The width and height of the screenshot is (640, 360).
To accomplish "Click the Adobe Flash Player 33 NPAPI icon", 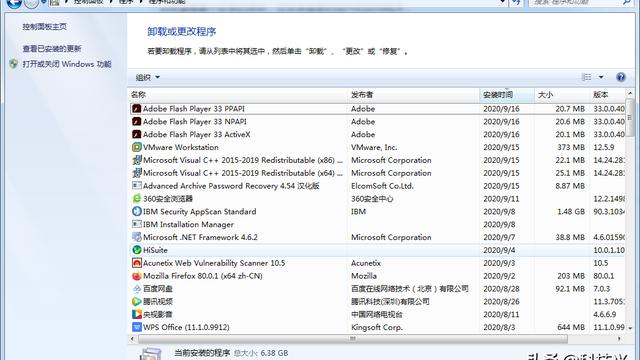I will [x=136, y=122].
